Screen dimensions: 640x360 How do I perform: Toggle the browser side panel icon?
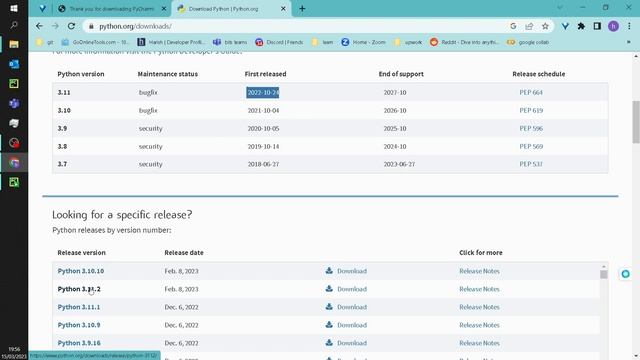[597, 26]
